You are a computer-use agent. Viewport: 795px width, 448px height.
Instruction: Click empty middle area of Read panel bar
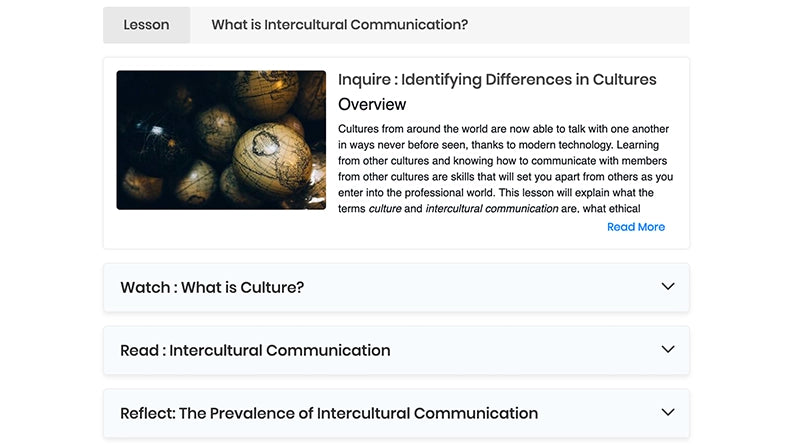pos(520,351)
